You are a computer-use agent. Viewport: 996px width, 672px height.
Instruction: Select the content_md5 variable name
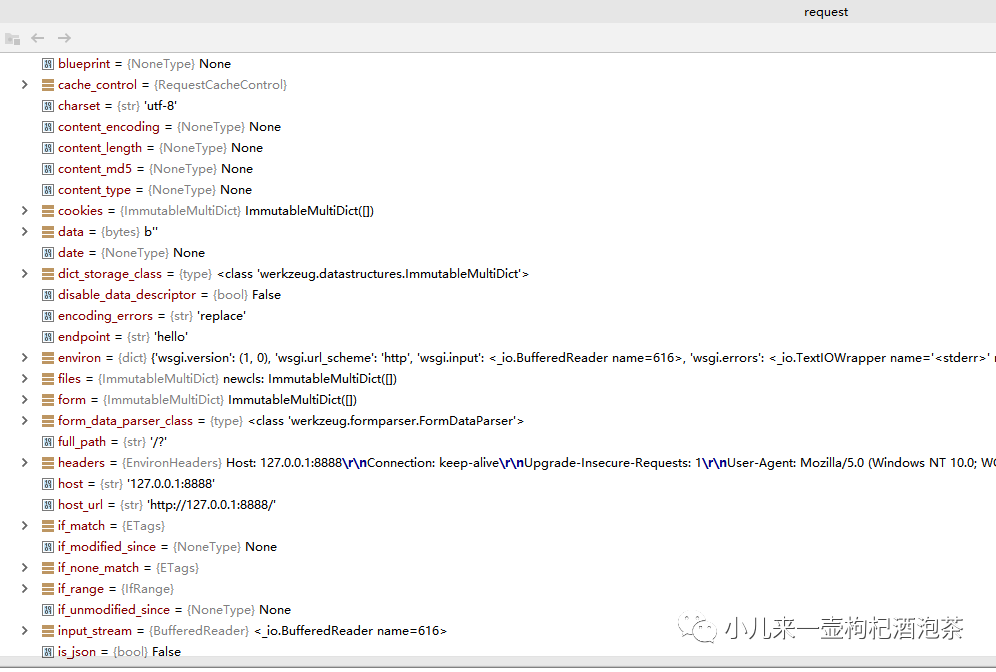95,168
